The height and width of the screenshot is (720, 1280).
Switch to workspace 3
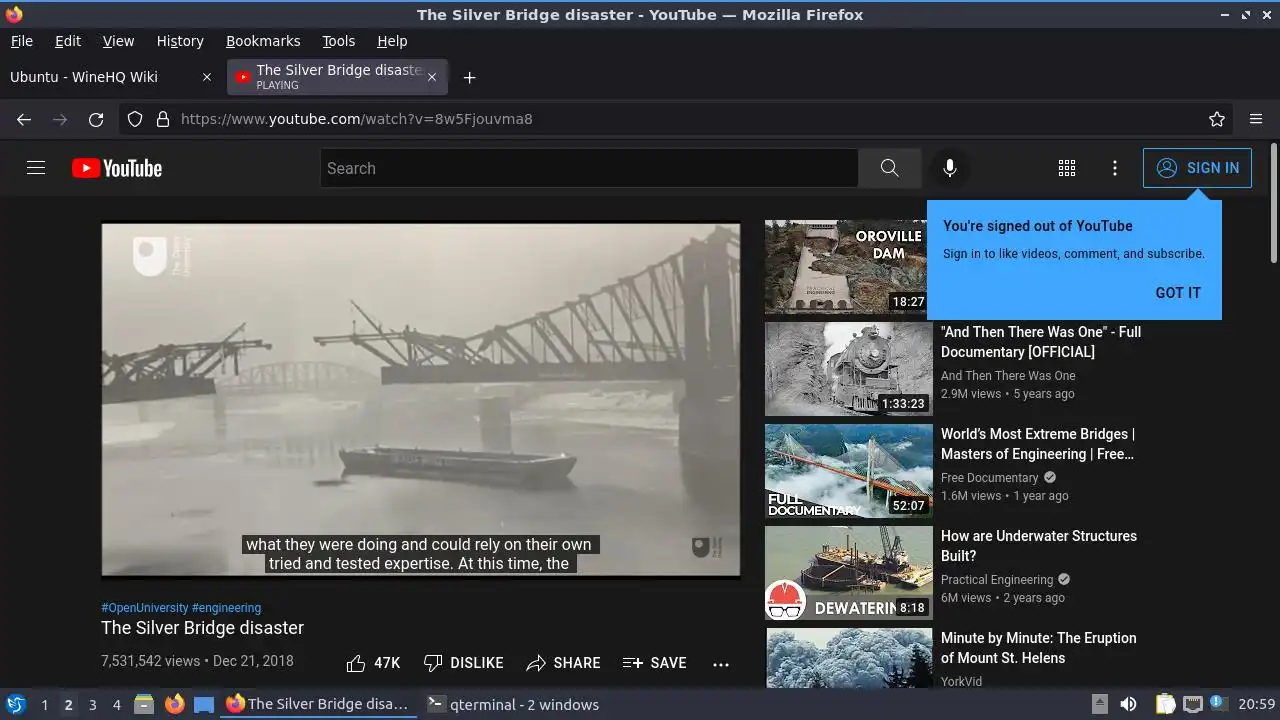pyautogui.click(x=92, y=705)
